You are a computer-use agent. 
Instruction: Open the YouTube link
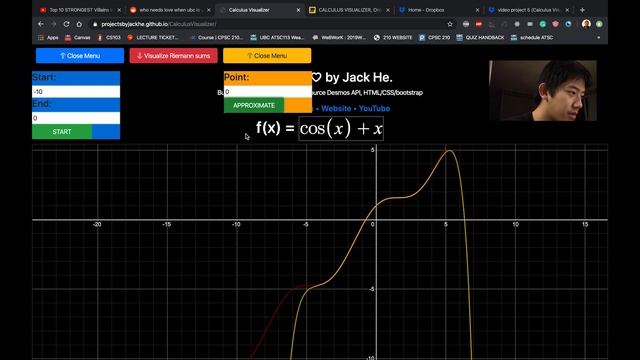click(x=374, y=109)
